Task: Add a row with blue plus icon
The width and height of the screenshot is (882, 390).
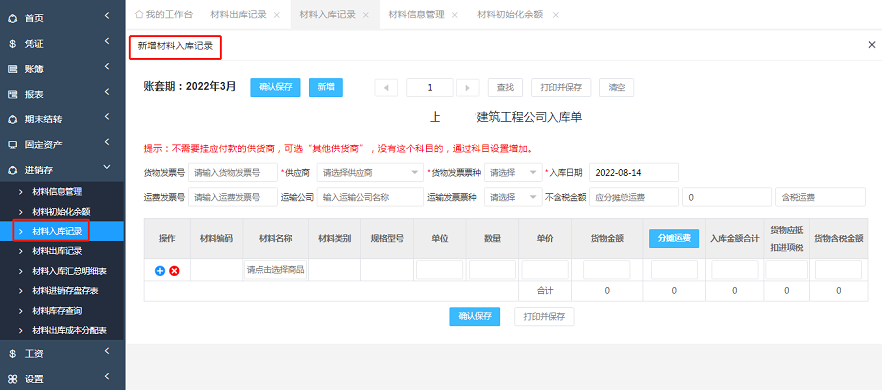Action: click(x=160, y=271)
